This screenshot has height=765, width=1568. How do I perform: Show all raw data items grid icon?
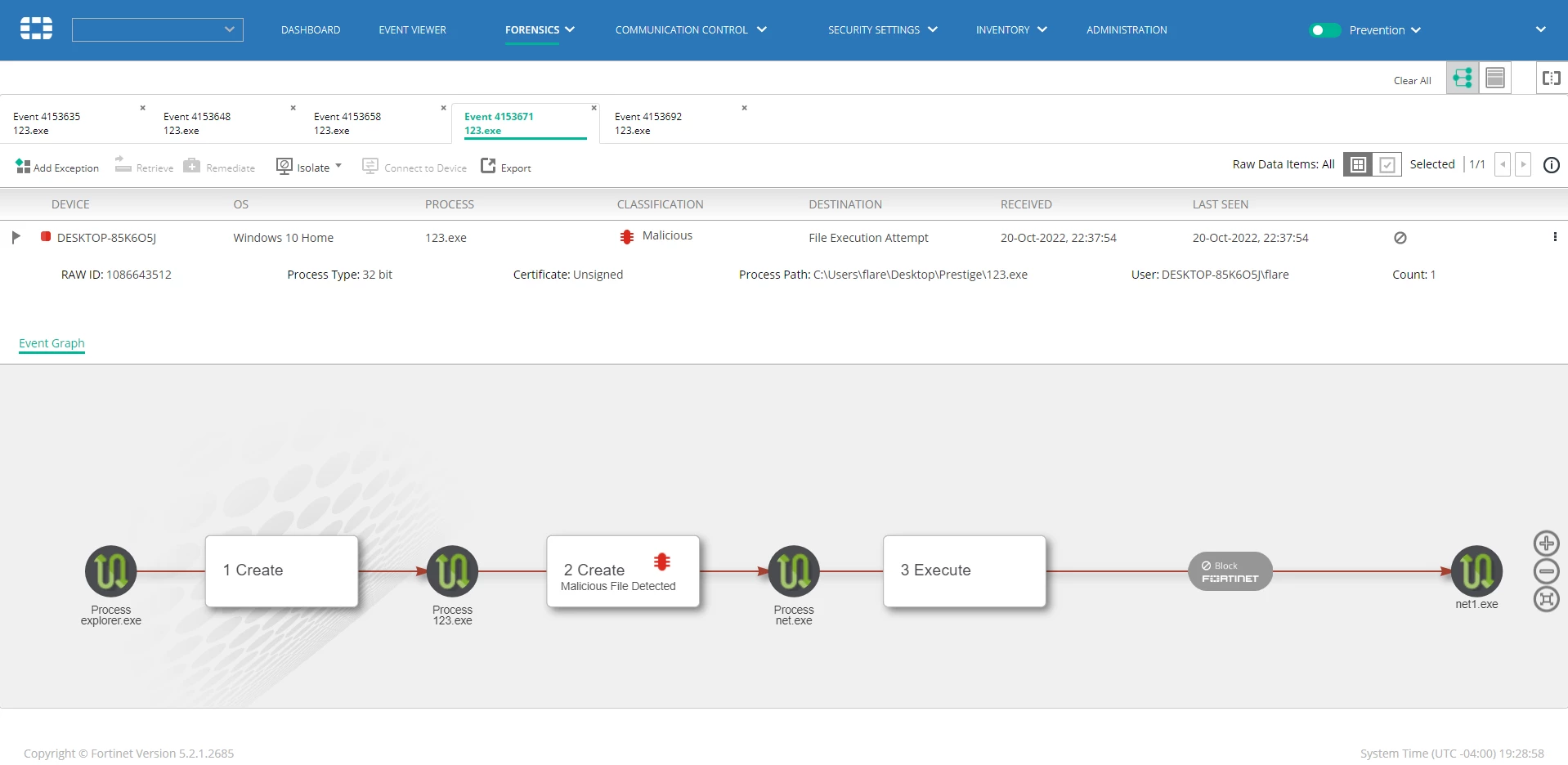tap(1358, 165)
